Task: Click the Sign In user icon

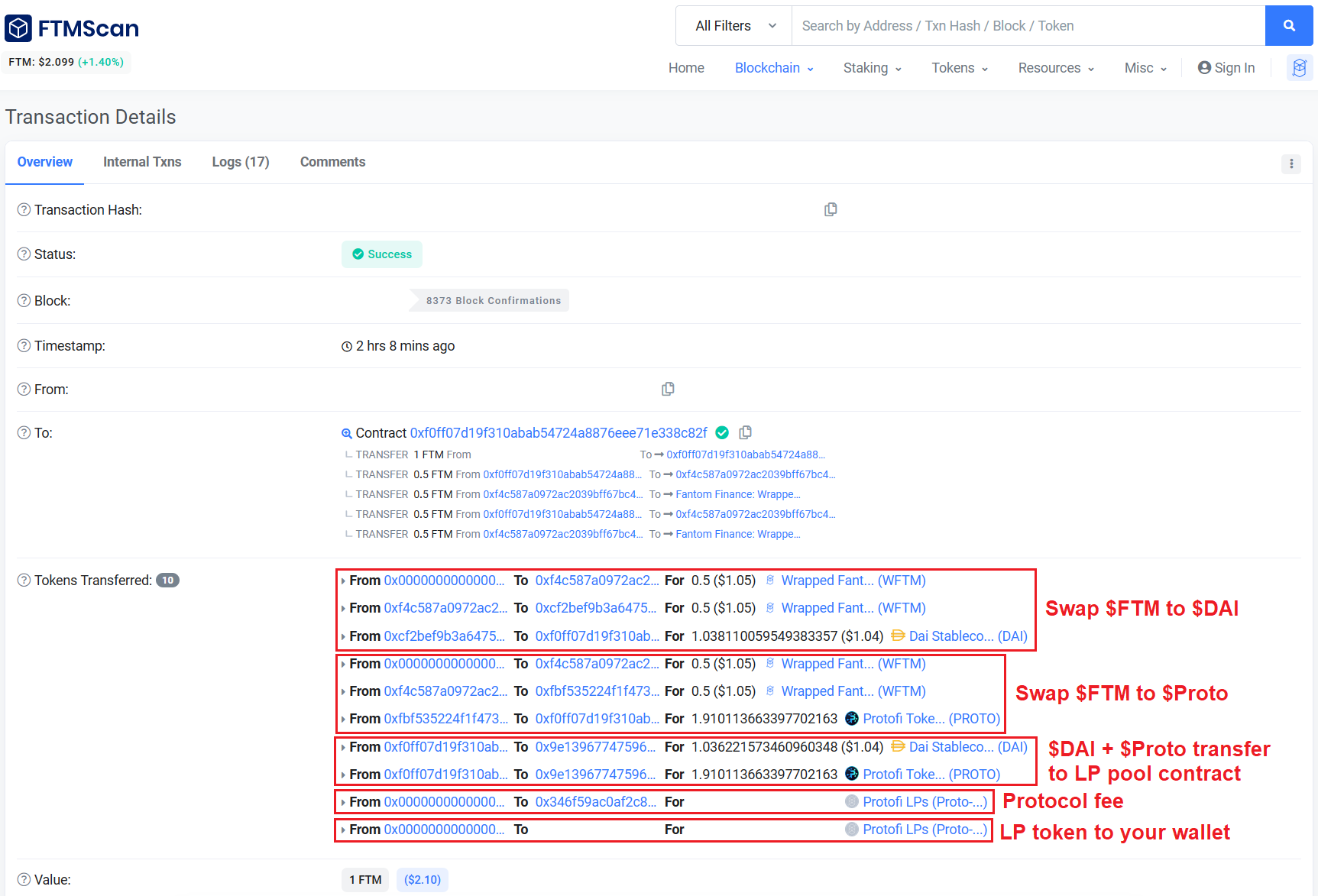Action: coord(1204,67)
